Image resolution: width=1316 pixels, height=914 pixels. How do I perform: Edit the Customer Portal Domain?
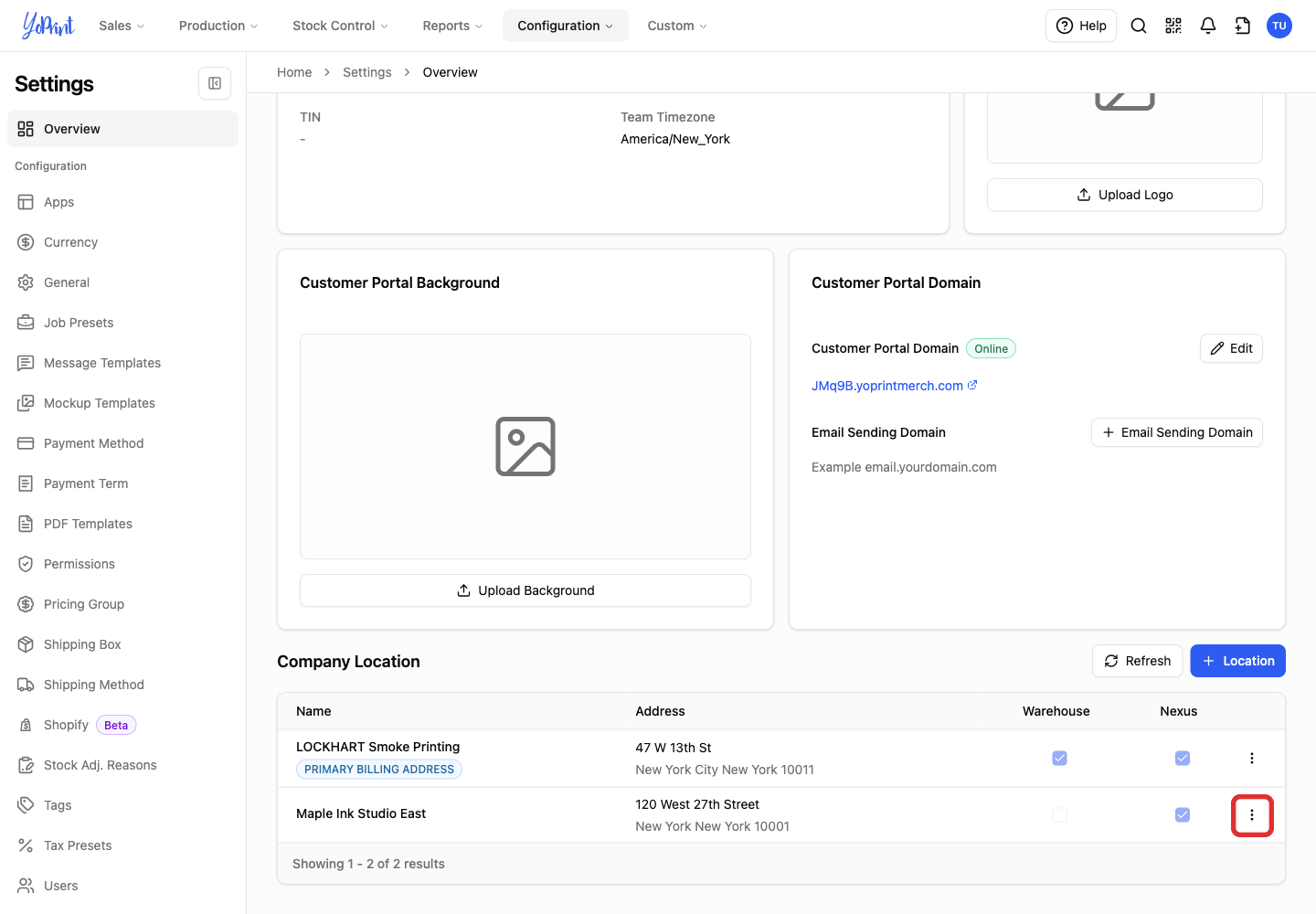click(1231, 348)
